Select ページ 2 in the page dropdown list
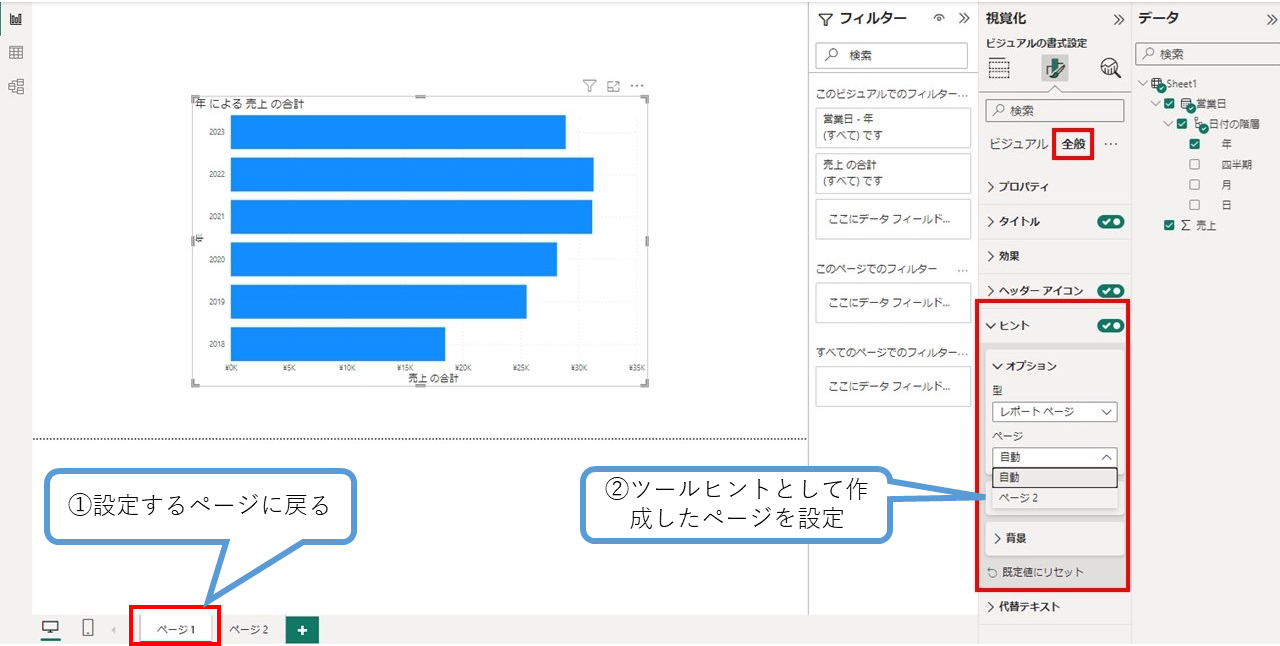 click(1018, 498)
